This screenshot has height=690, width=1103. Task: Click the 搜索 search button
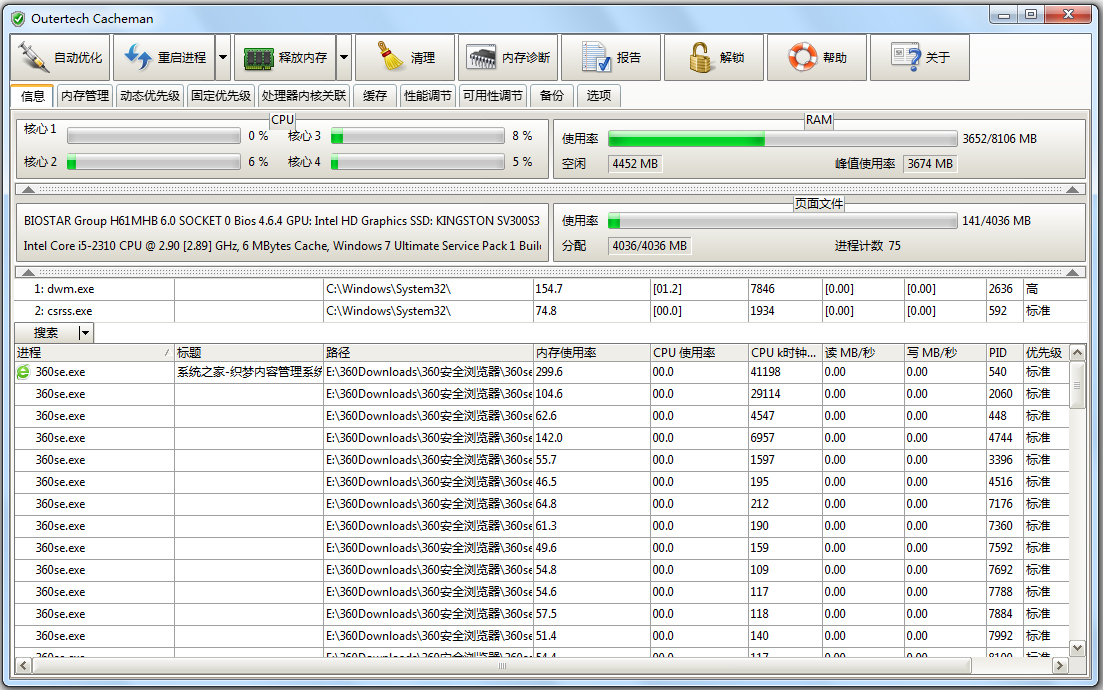(x=46, y=333)
